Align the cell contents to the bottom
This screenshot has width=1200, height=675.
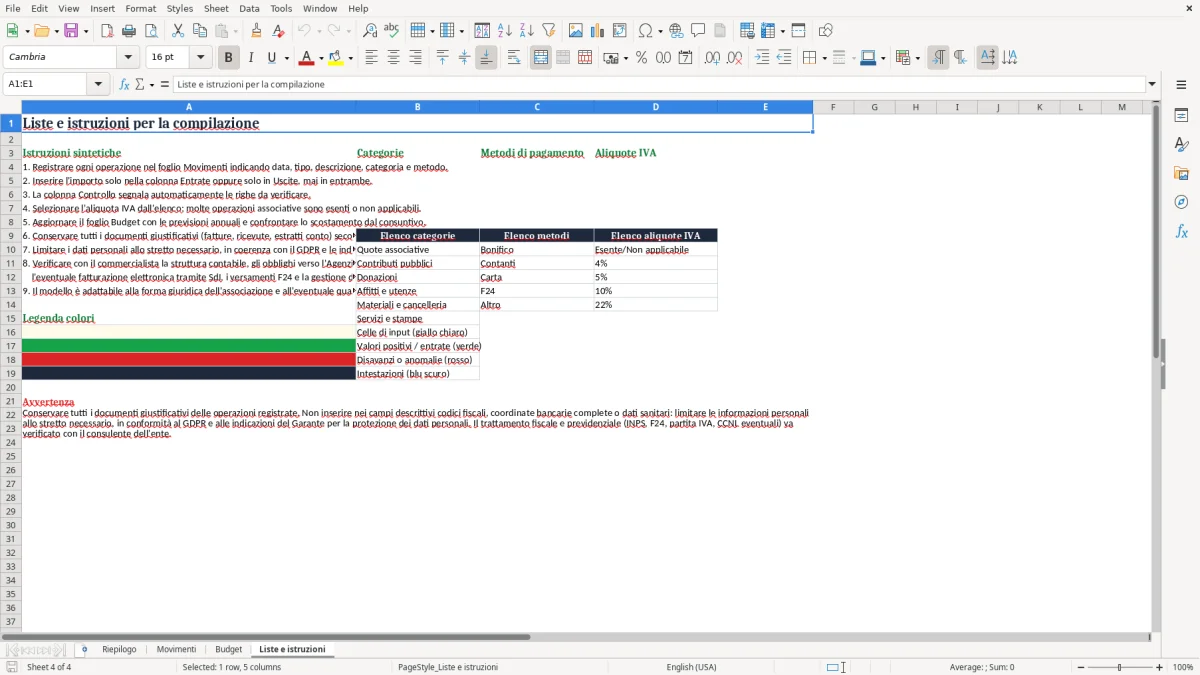click(x=486, y=58)
